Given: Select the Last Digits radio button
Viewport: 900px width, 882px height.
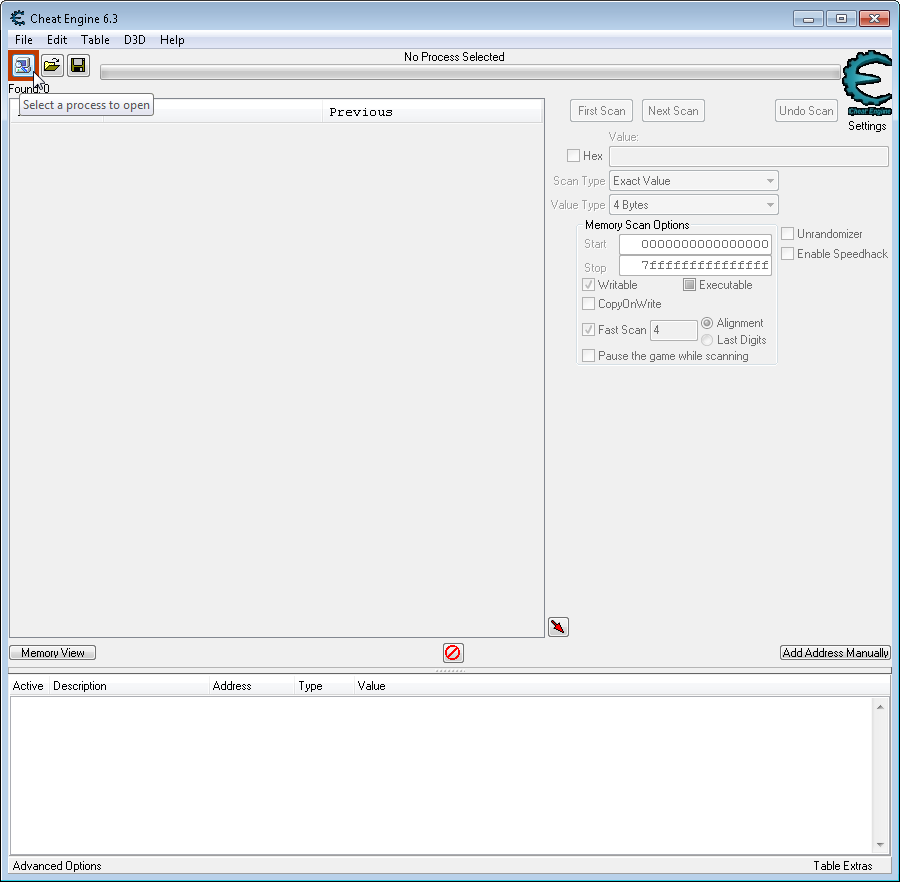Looking at the screenshot, I should coord(707,340).
